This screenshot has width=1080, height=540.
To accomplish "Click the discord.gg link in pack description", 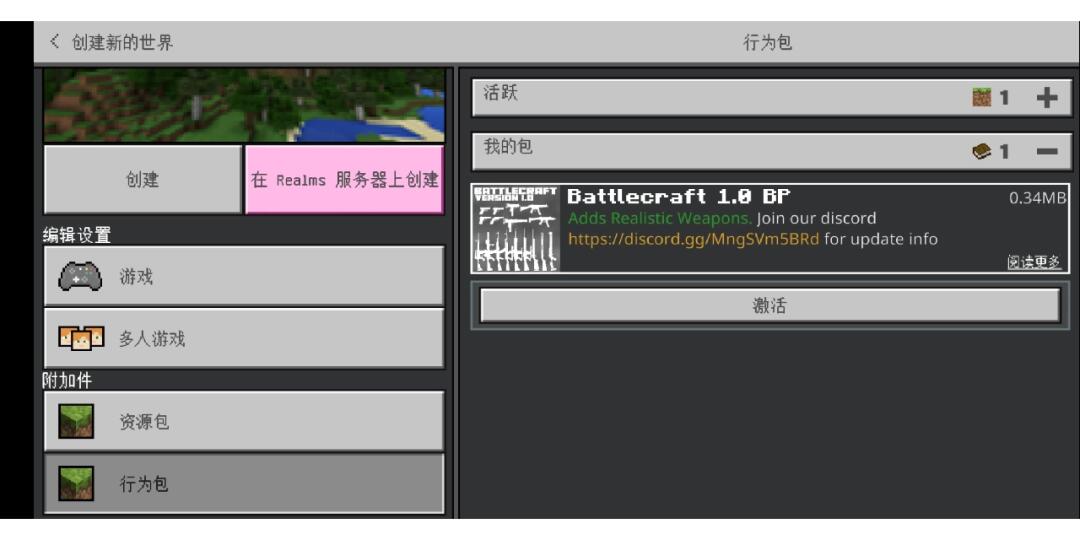I will (x=693, y=239).
